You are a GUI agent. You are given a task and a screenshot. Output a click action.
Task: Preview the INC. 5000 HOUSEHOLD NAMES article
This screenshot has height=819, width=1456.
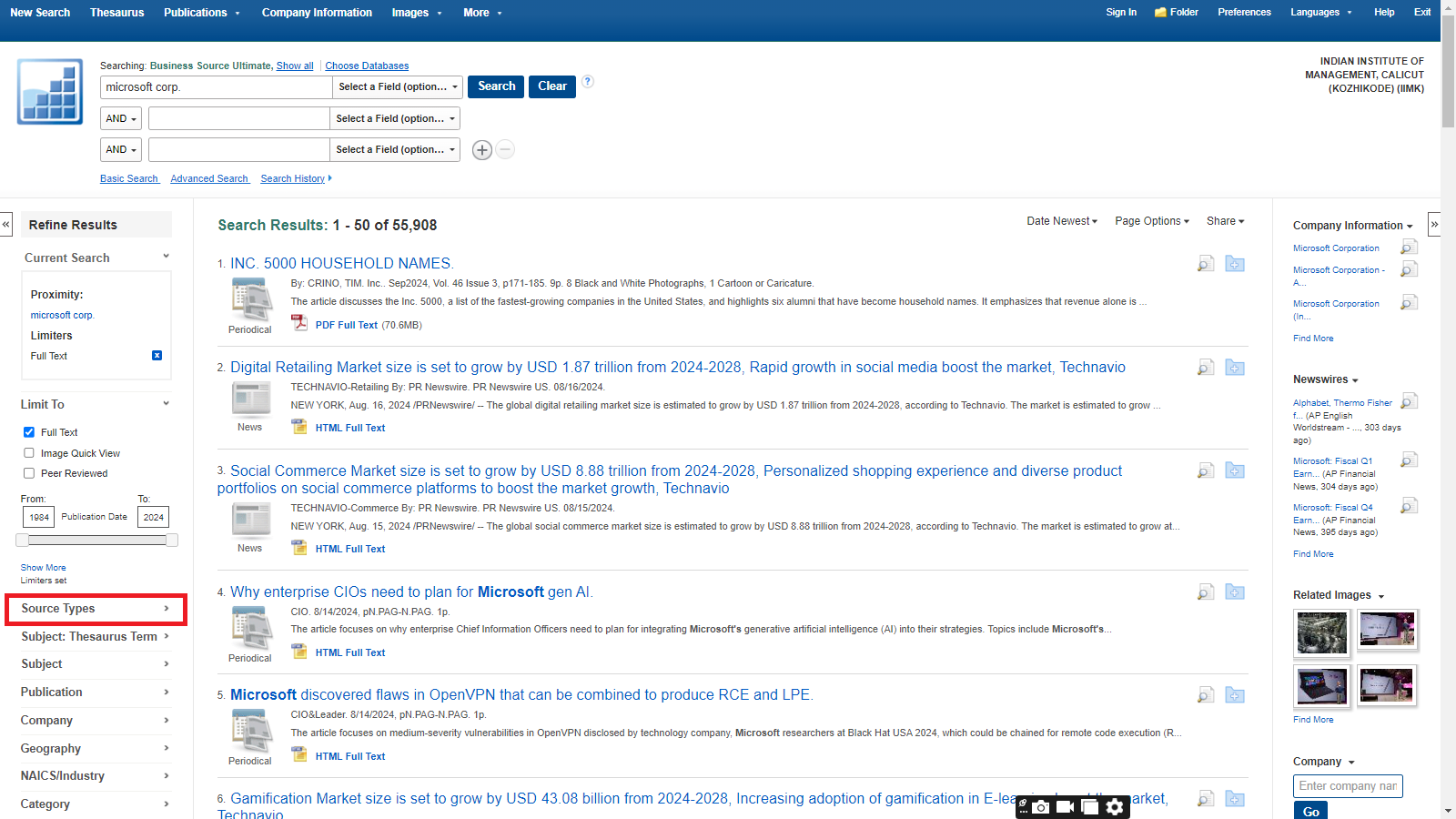coord(1206,264)
